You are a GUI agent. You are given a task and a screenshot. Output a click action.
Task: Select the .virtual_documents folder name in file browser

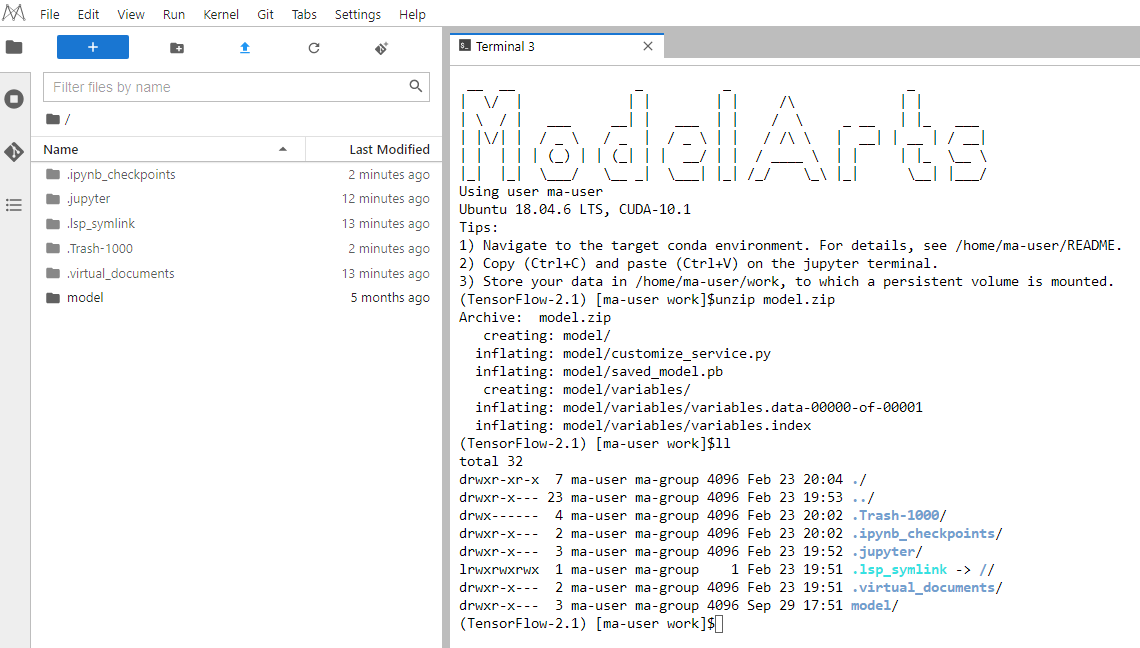(121, 273)
